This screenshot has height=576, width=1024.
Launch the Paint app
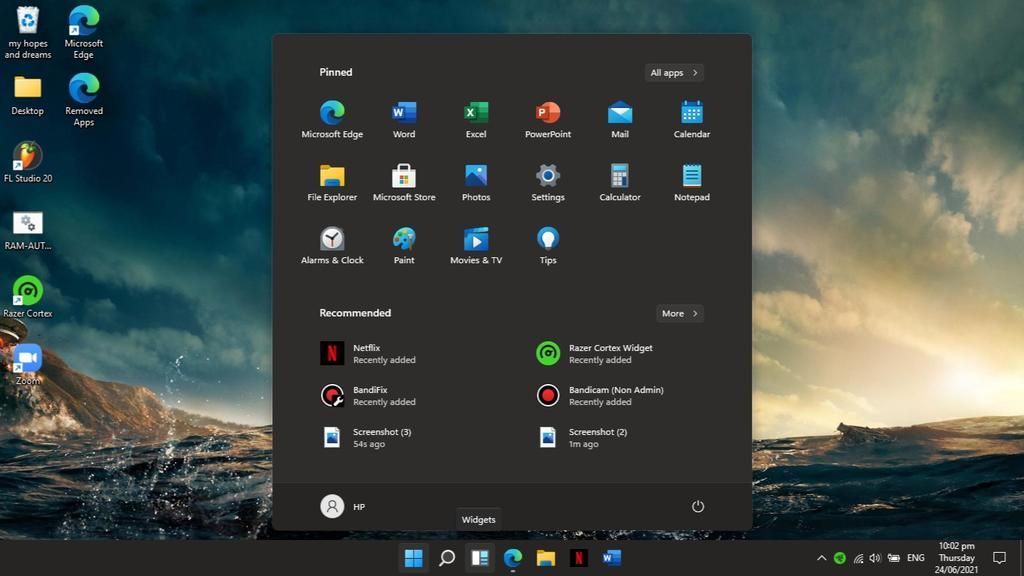pos(404,246)
